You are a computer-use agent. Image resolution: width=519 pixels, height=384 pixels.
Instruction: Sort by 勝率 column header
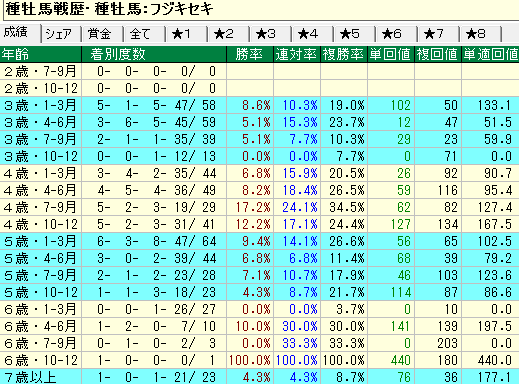tap(250, 54)
